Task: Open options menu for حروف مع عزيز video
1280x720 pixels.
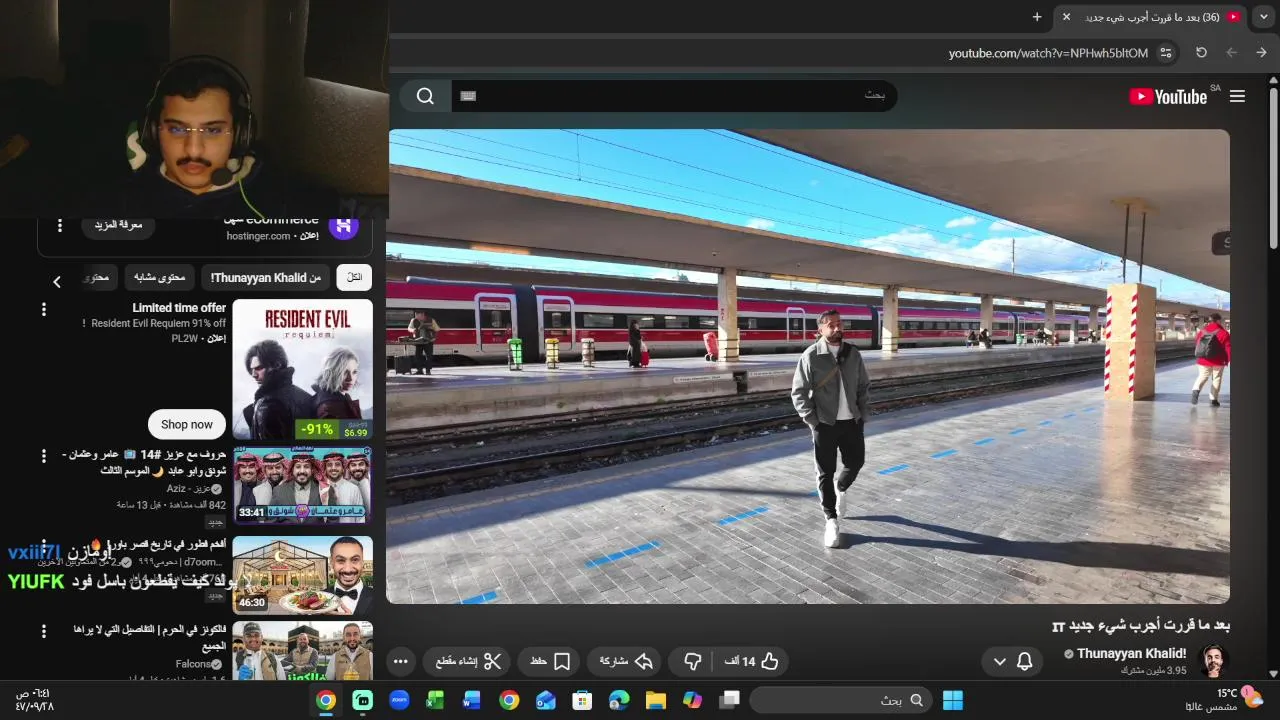Action: point(43,456)
